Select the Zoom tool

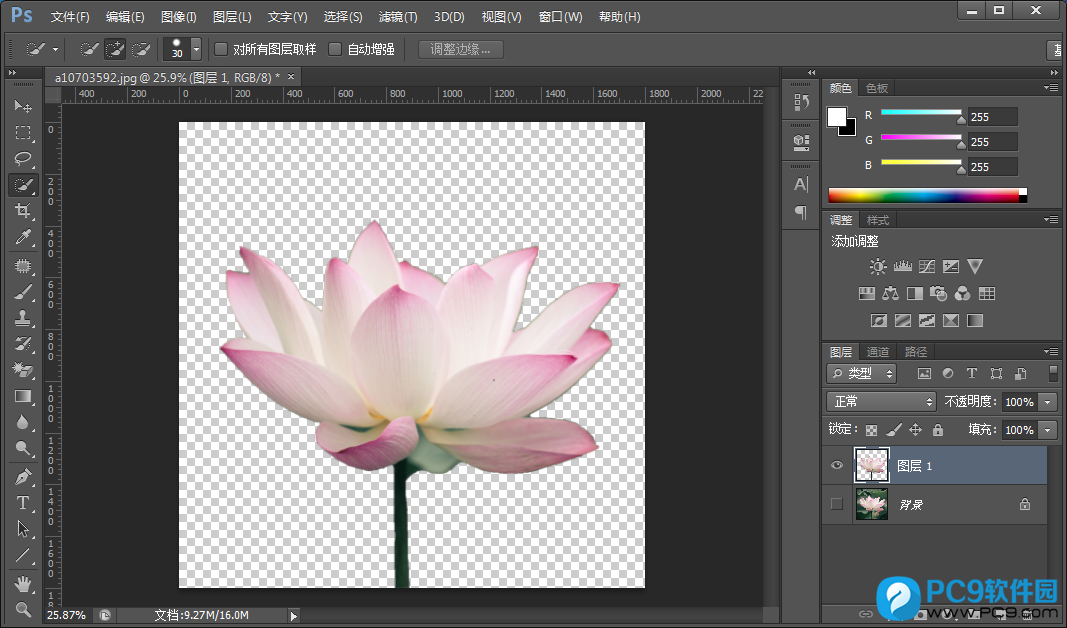pyautogui.click(x=23, y=609)
